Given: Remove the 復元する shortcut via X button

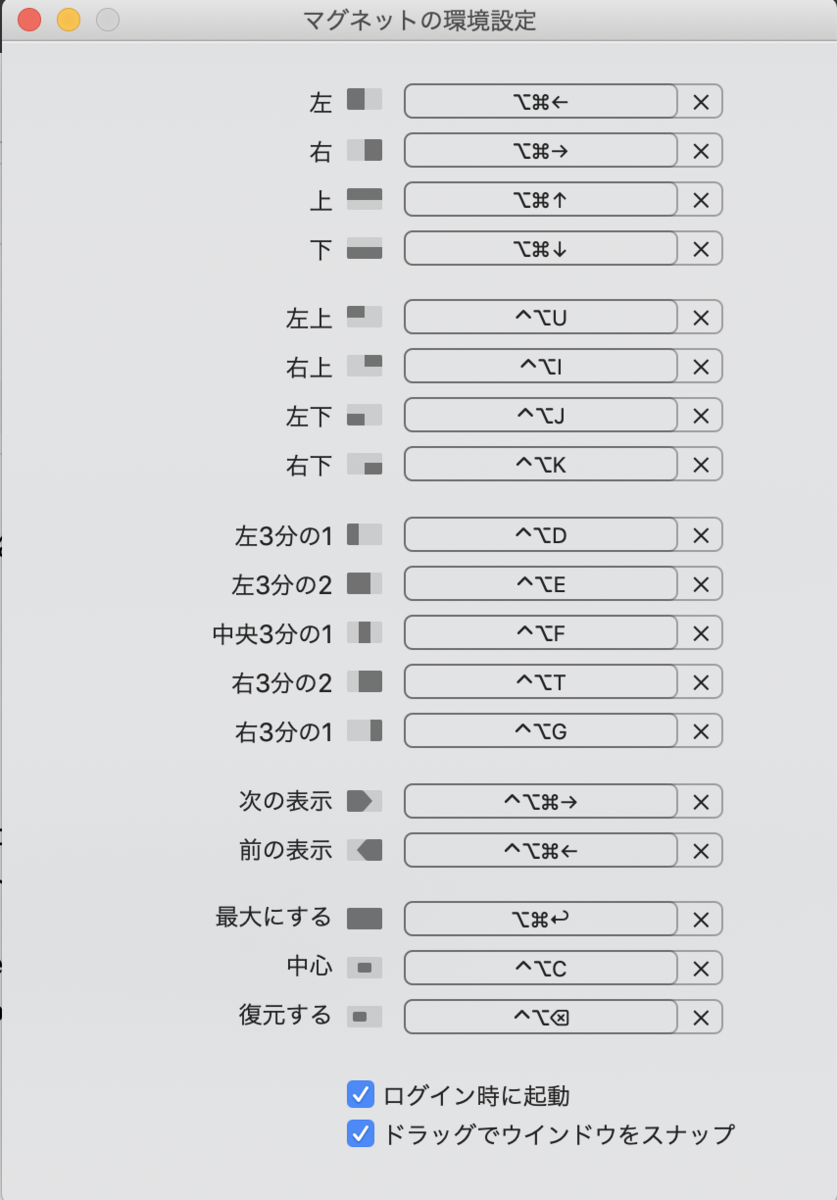Looking at the screenshot, I should click(701, 1016).
